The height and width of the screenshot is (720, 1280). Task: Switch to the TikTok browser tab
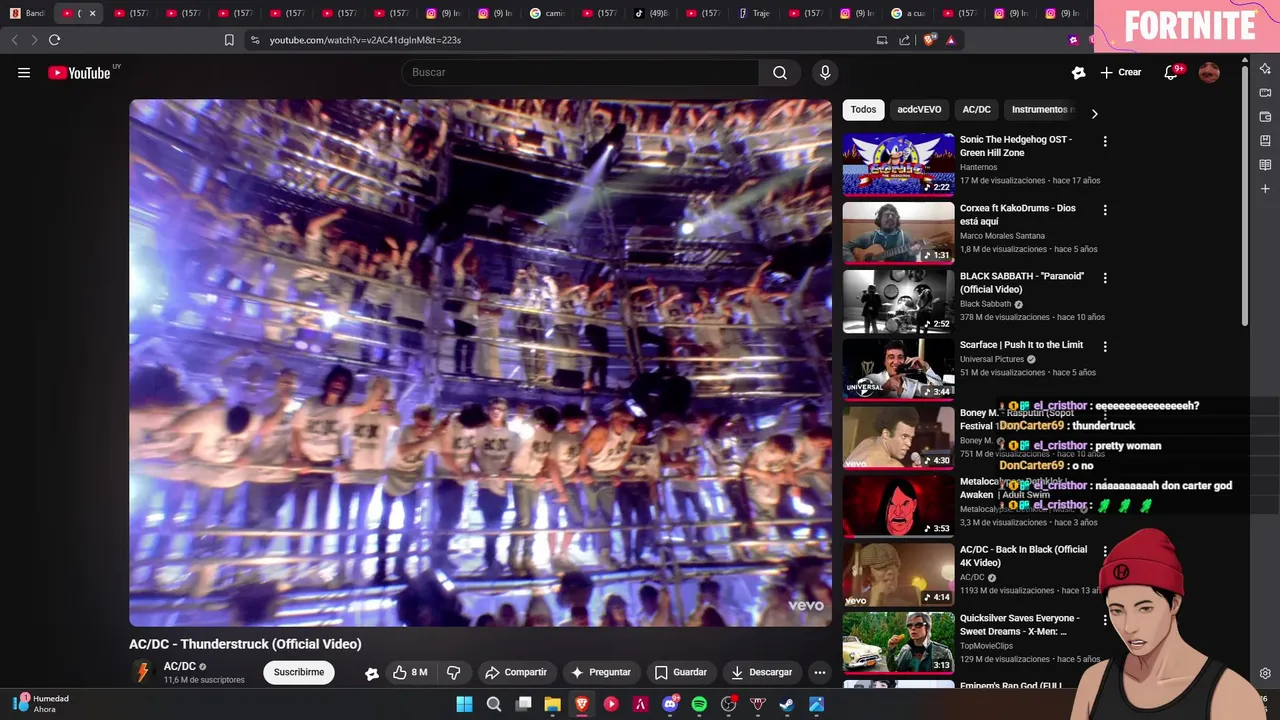(652, 13)
